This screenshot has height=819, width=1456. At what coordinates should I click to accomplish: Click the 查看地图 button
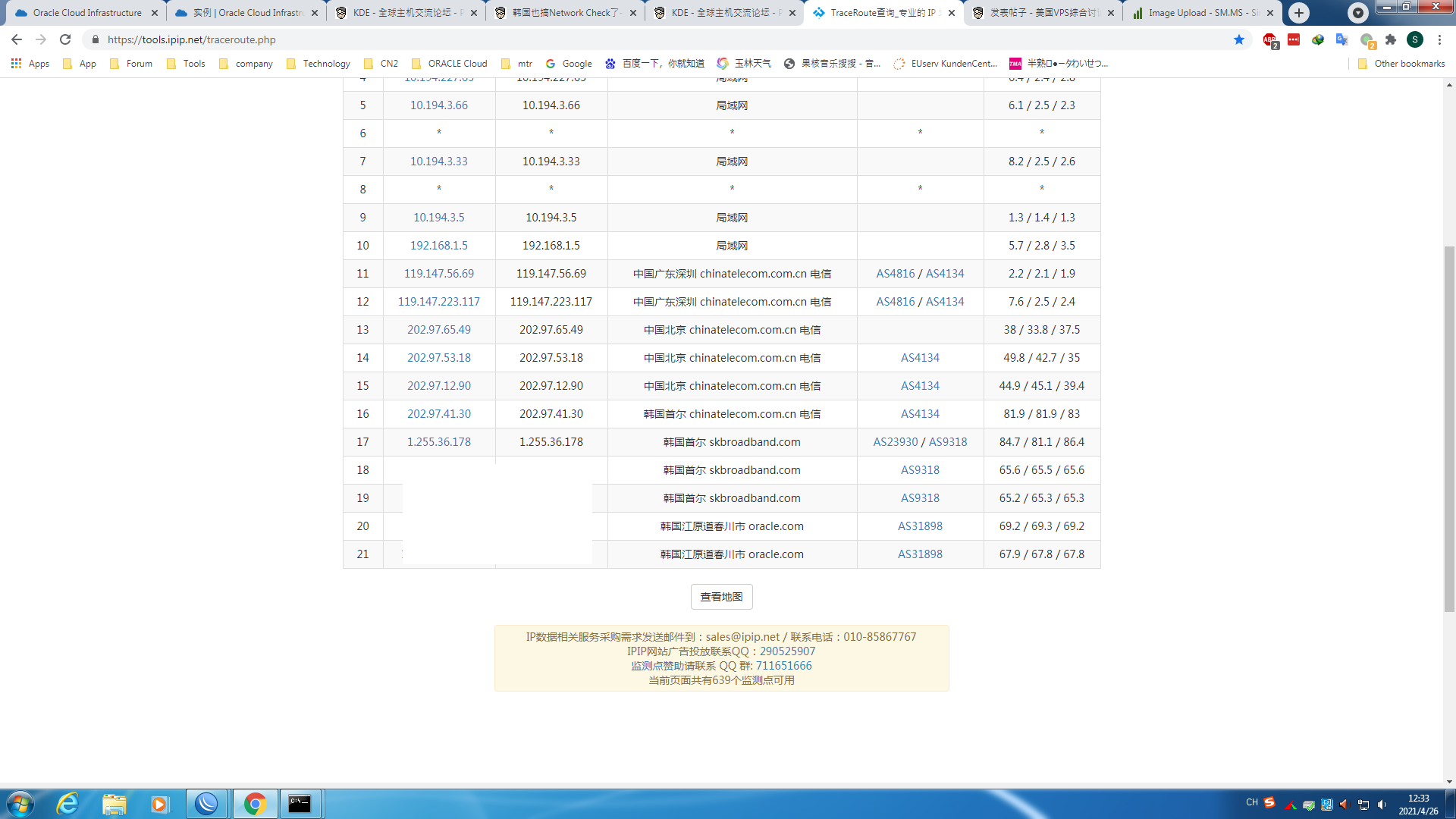point(721,597)
